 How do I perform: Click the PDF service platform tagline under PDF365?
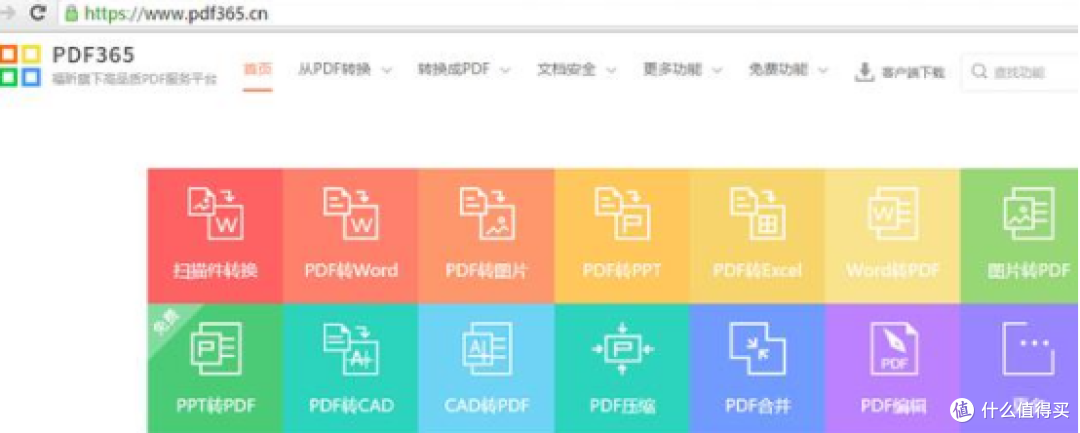coord(134,80)
